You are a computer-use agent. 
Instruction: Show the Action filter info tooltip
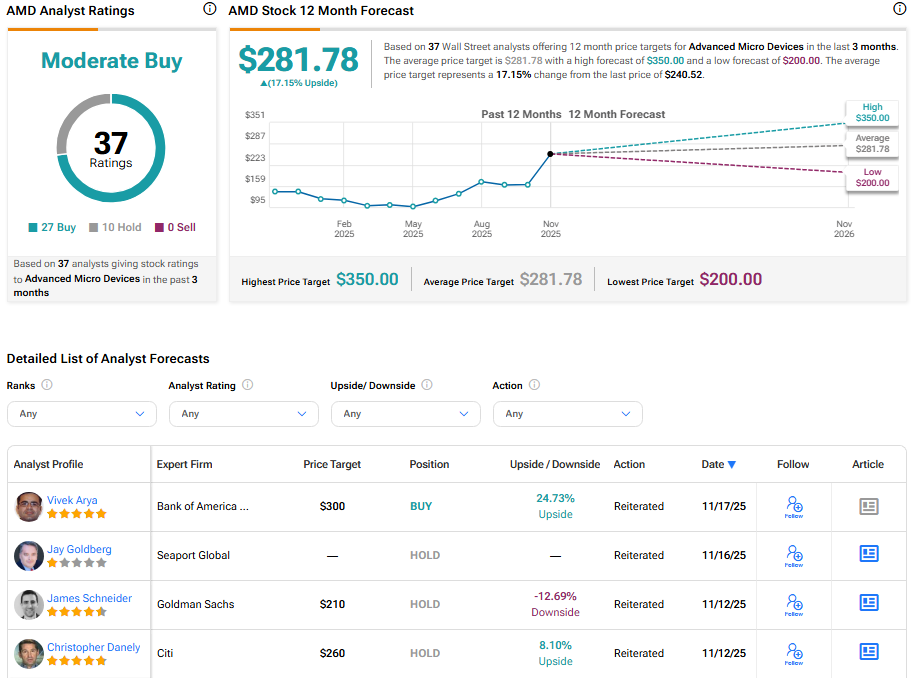533,385
